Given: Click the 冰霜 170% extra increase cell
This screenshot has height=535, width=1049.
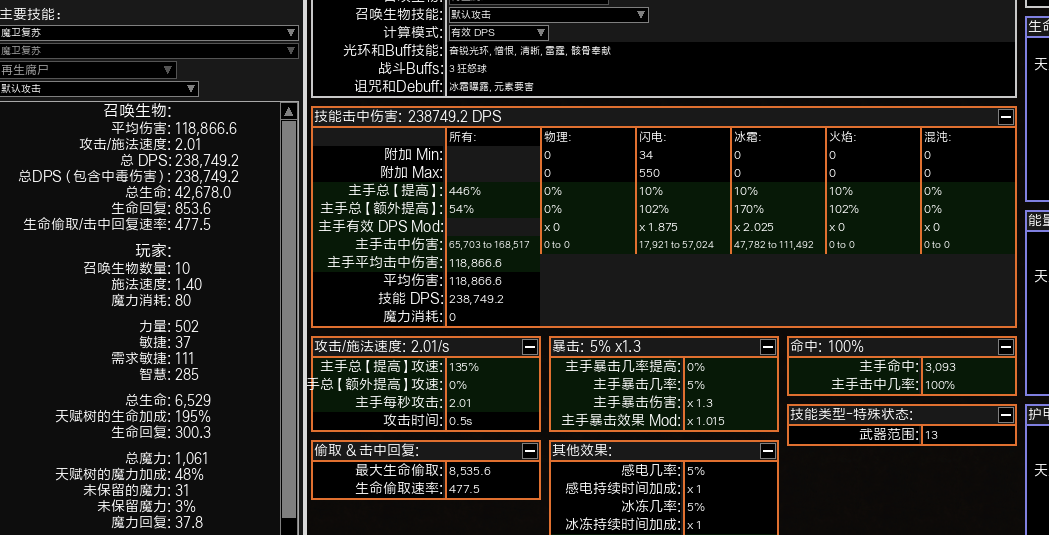Looking at the screenshot, I should pos(778,209).
